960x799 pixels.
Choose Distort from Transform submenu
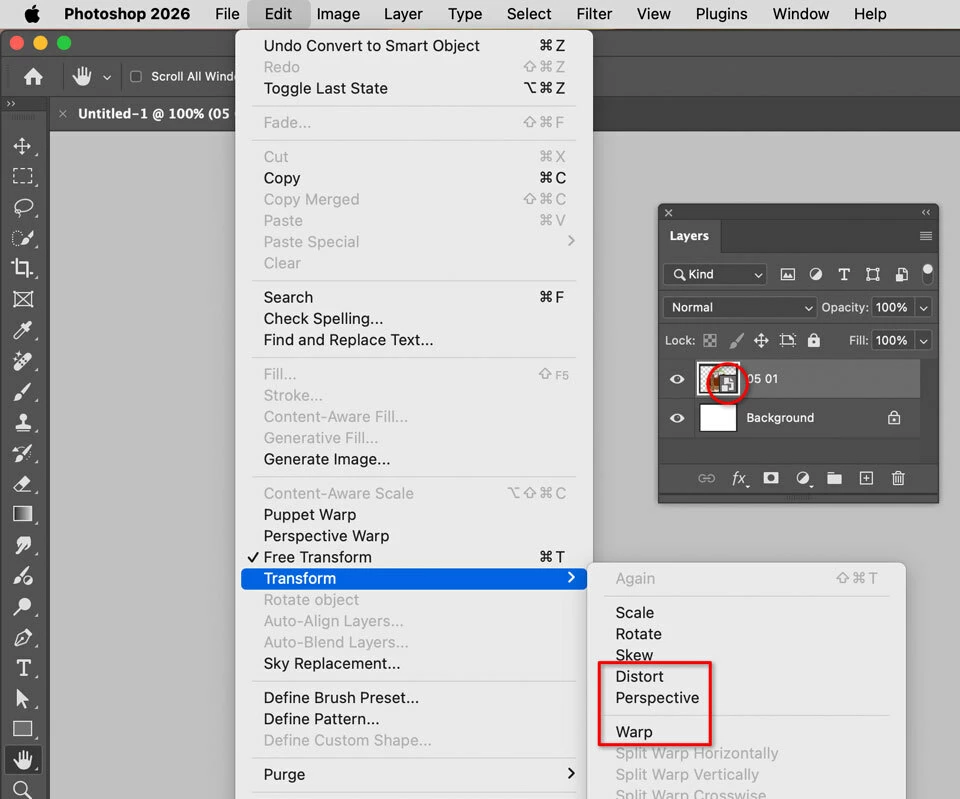coord(639,677)
